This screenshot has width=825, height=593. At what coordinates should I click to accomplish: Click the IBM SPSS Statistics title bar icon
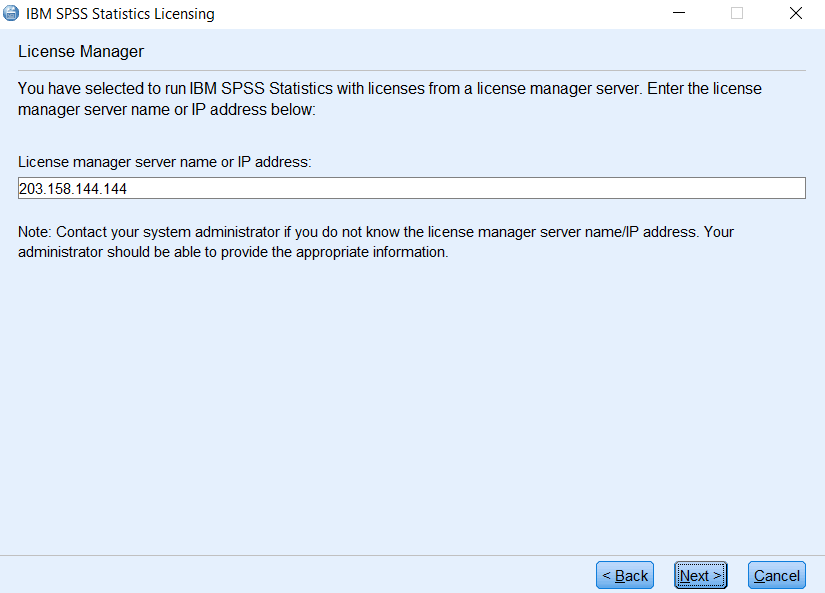tap(11, 13)
